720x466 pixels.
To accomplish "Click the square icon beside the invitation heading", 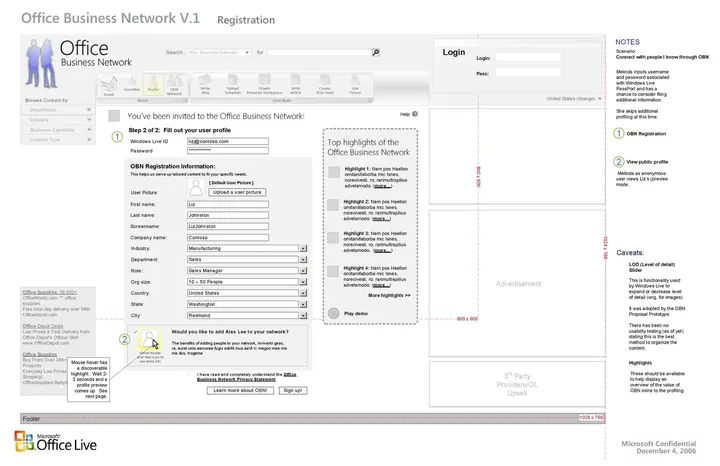I will (x=114, y=116).
